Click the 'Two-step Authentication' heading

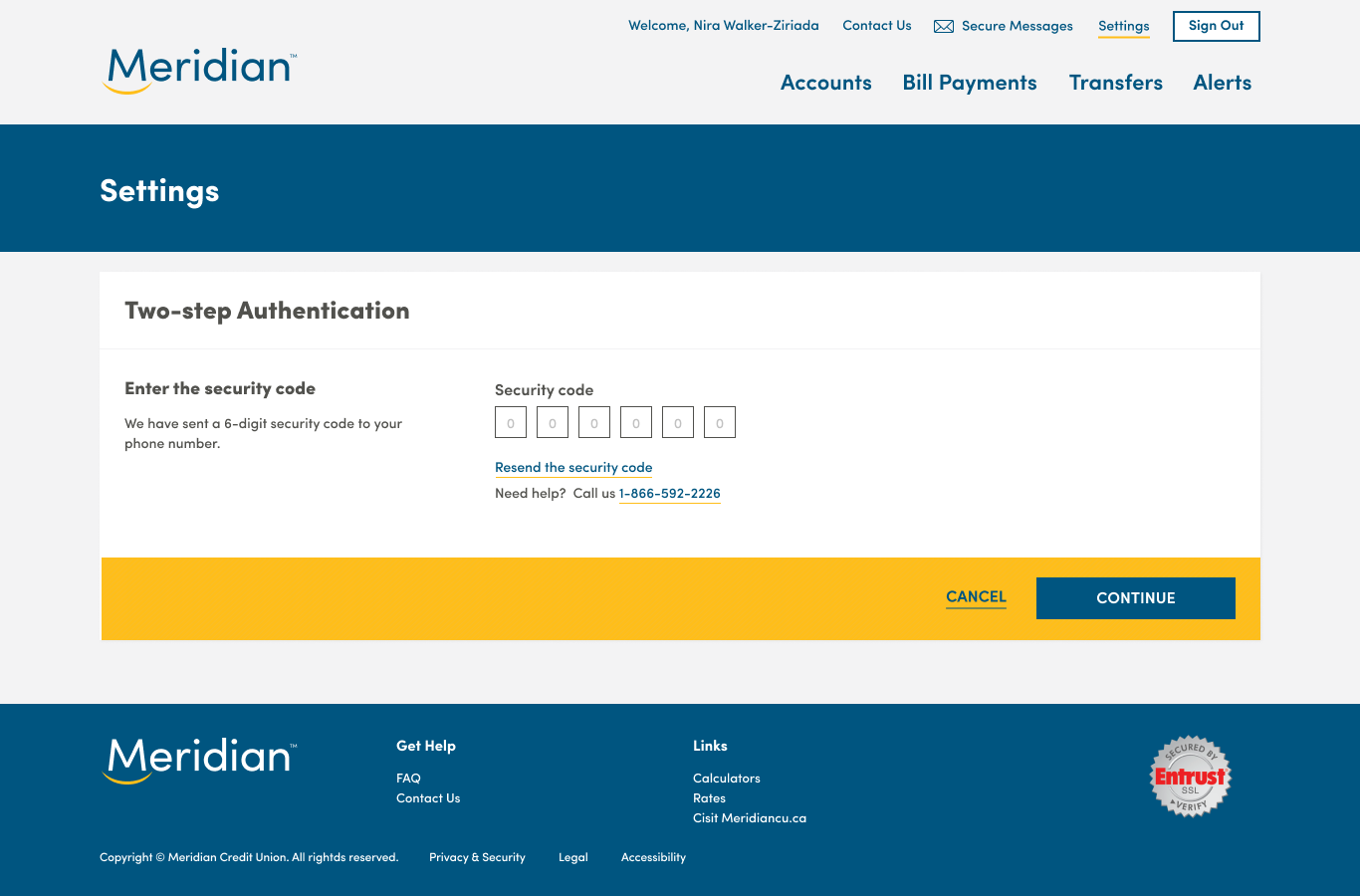pos(267,311)
